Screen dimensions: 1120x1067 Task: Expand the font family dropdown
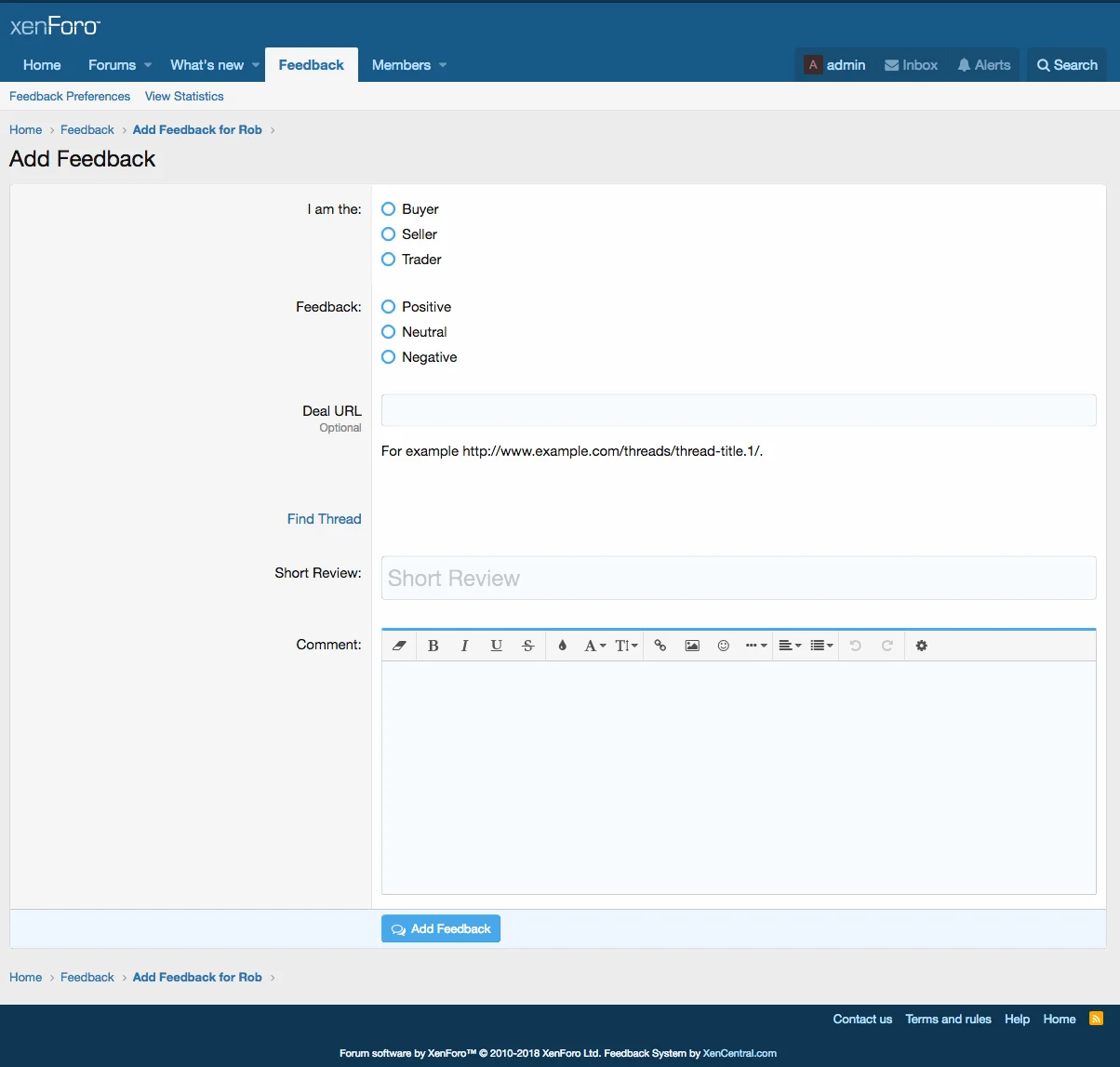point(594,646)
